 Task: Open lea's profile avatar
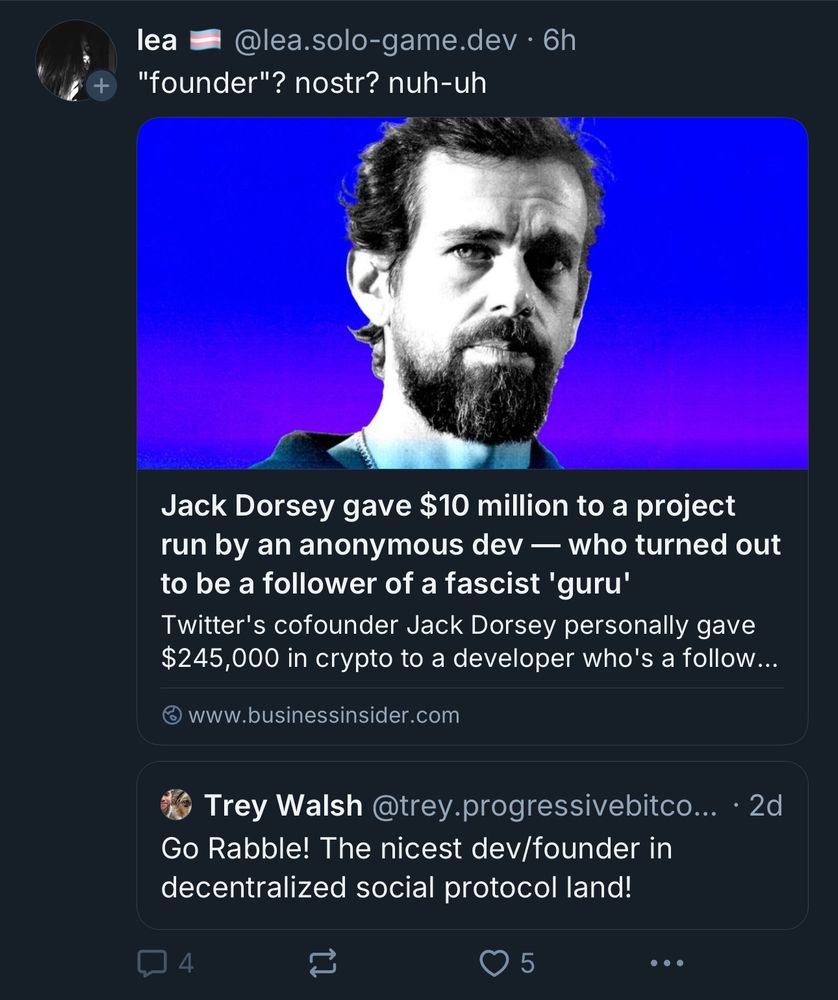tap(76, 61)
